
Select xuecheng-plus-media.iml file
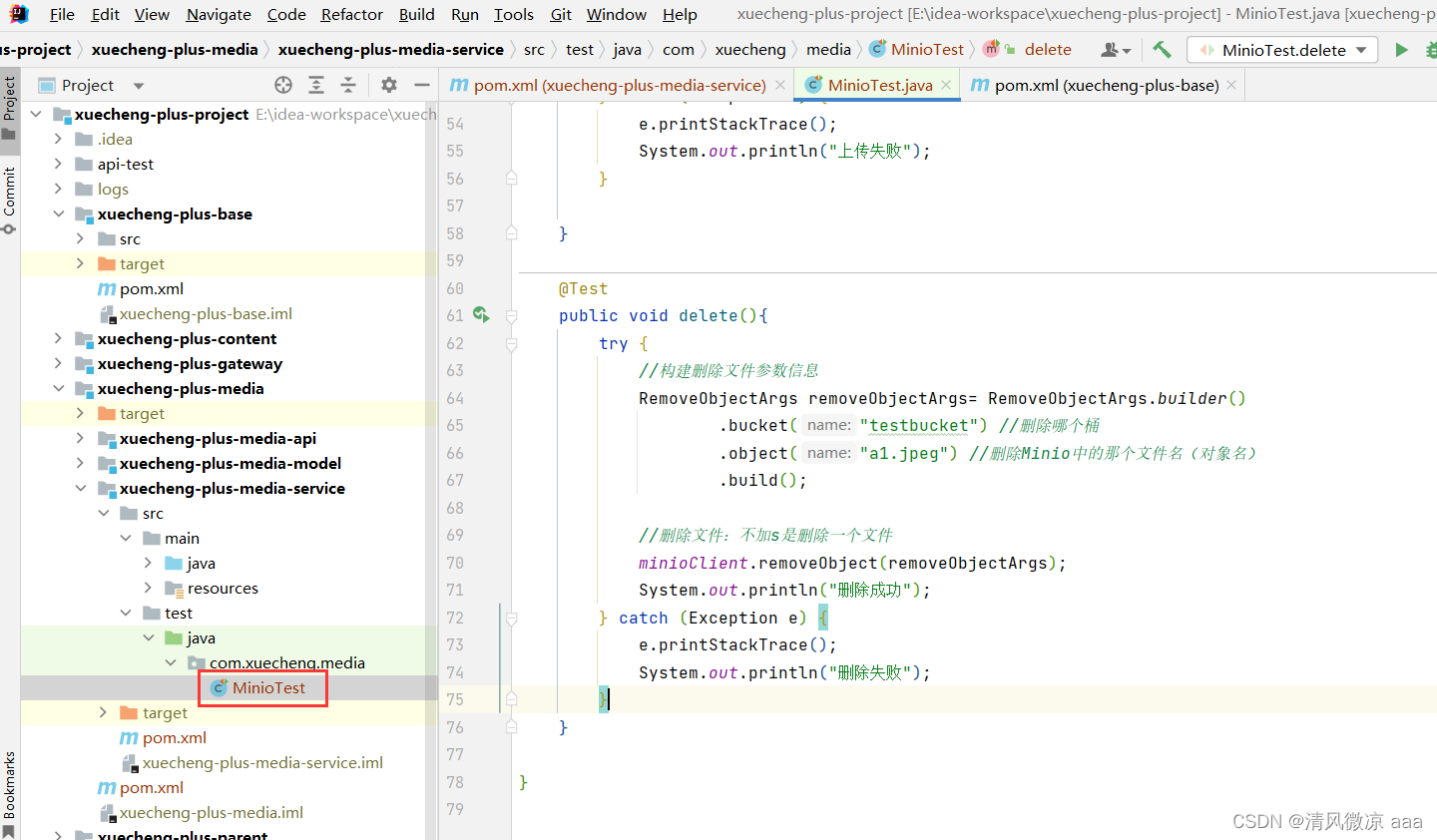(212, 812)
